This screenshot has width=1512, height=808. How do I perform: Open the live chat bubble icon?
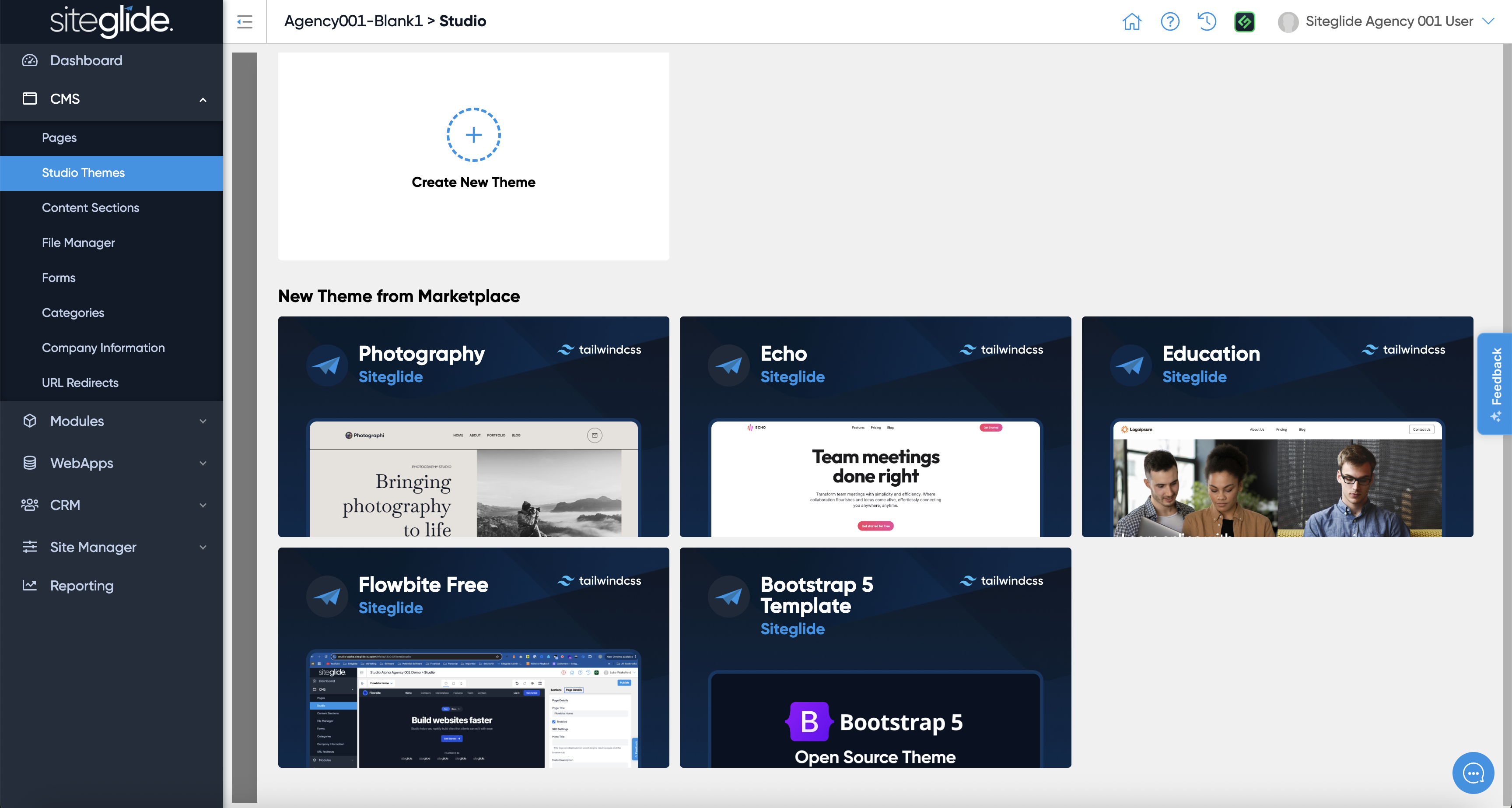1473,773
